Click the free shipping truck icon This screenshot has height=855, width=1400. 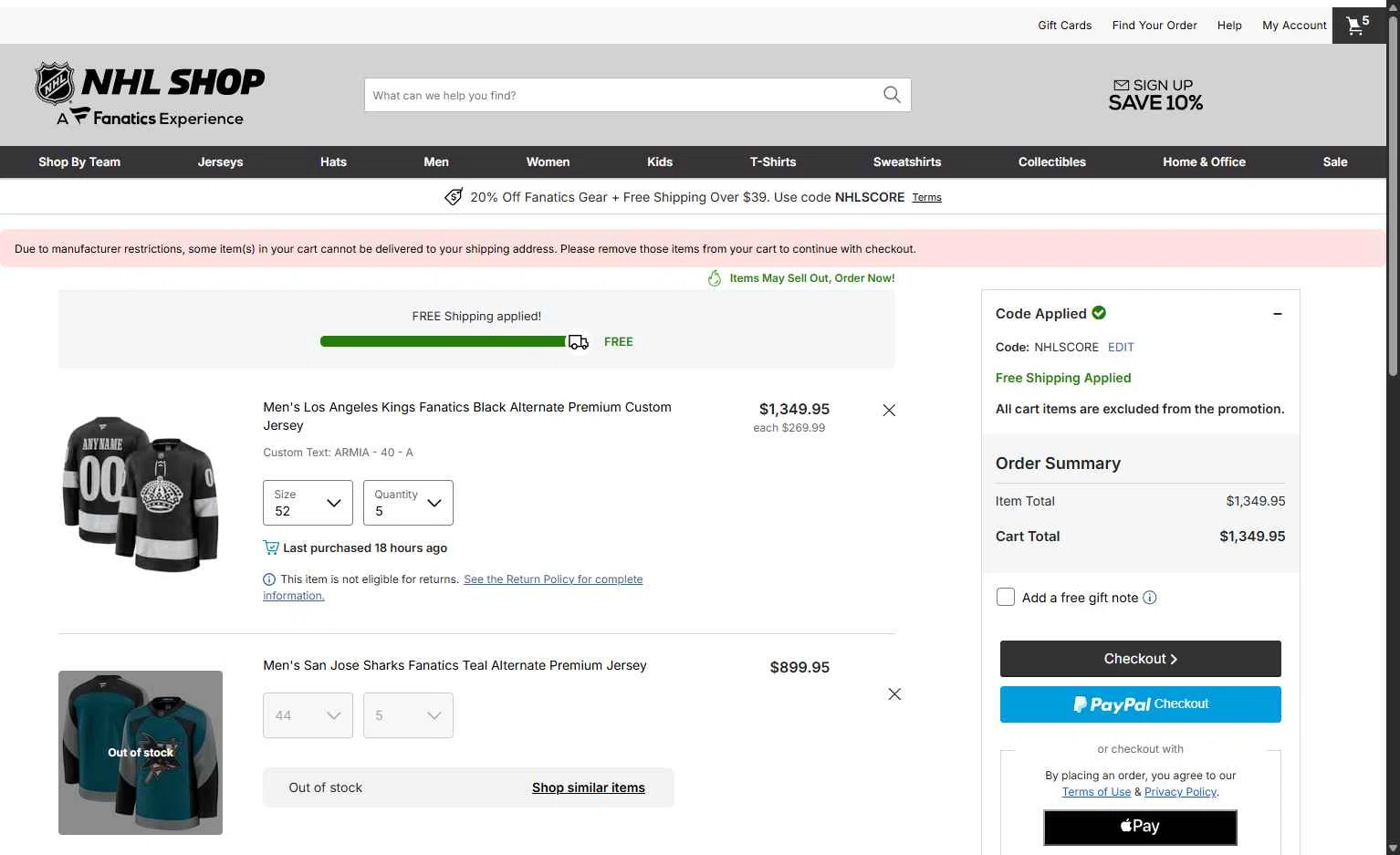point(579,342)
